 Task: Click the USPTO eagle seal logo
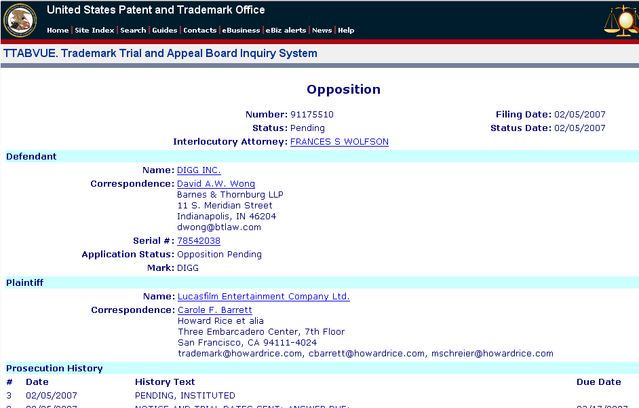[x=20, y=20]
